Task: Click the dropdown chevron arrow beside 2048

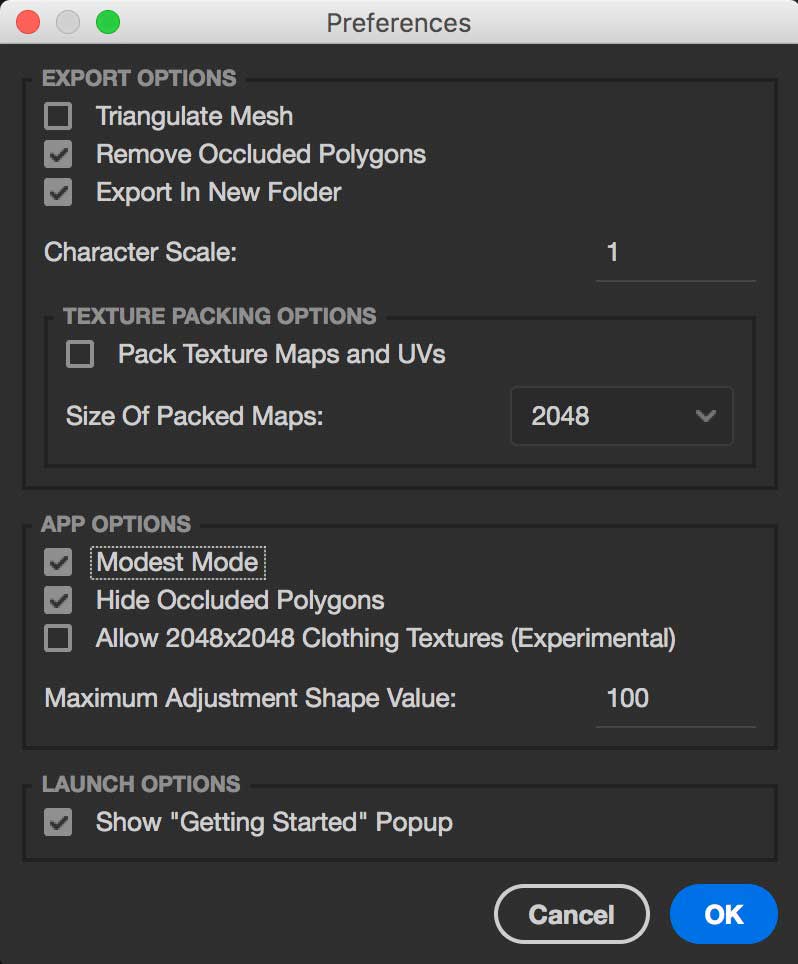Action: point(706,416)
